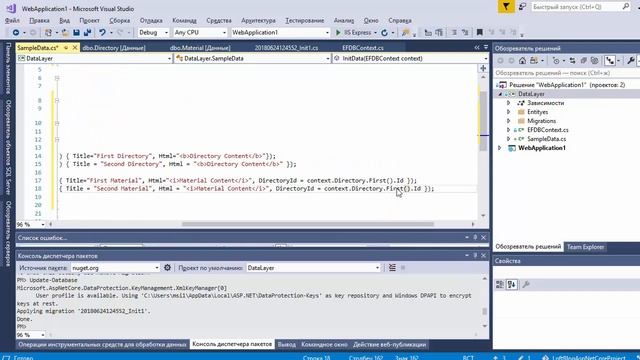This screenshot has height=360, width=640.
Task: Switch to EFDBContext.cs tab
Action: [x=363, y=48]
